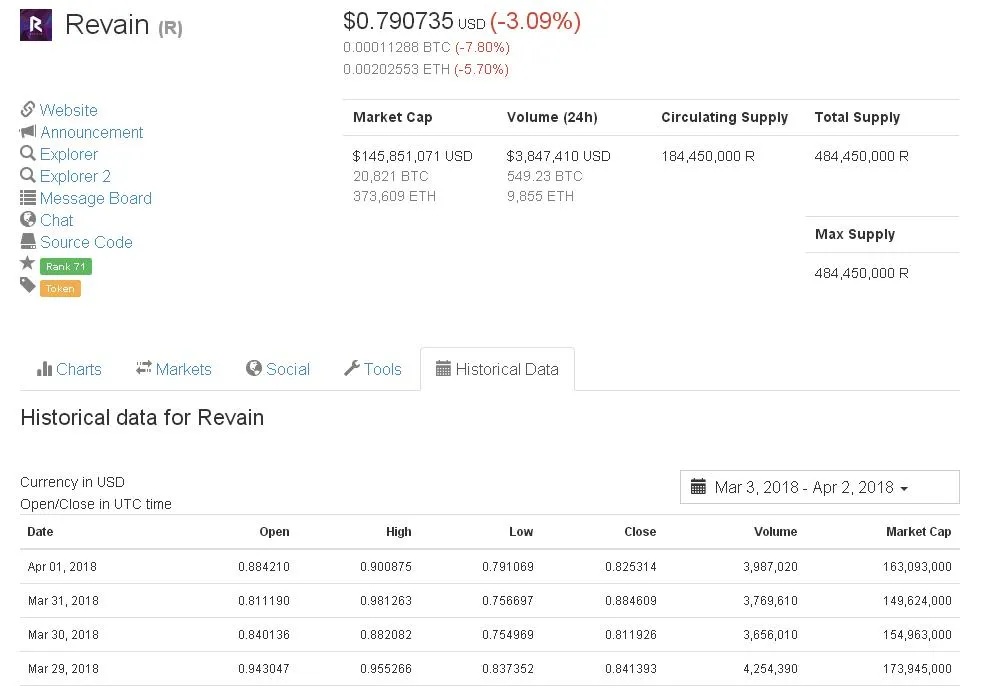Screen dimensions: 997x687
Task: Click the Mar 31 high value 0.981263
Action: point(386,601)
